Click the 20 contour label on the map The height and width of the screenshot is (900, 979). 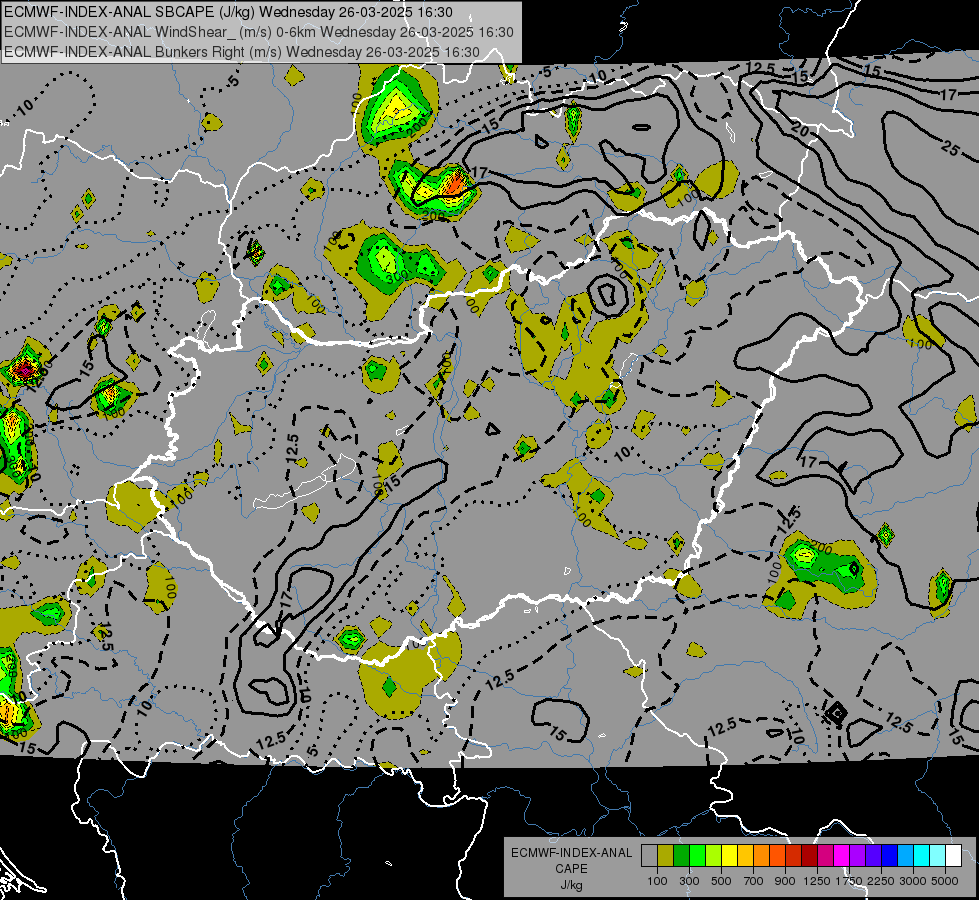coord(800,131)
